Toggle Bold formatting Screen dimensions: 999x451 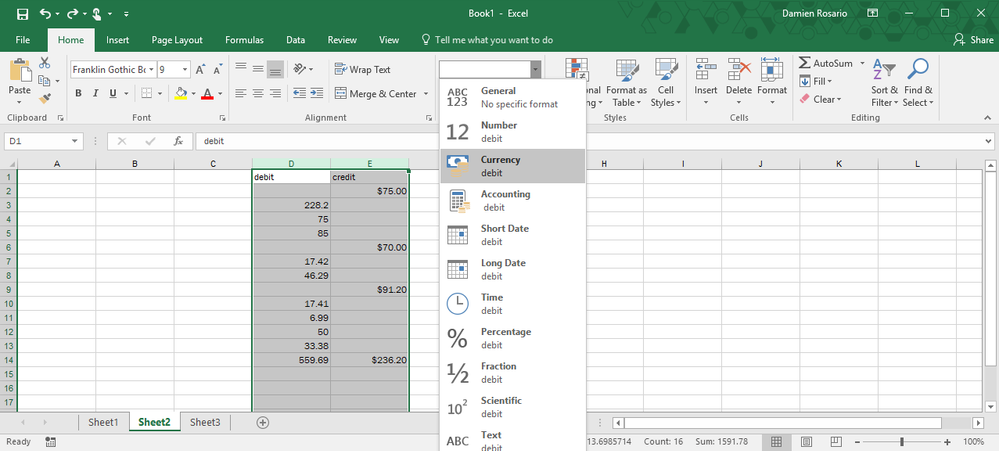tap(78, 94)
